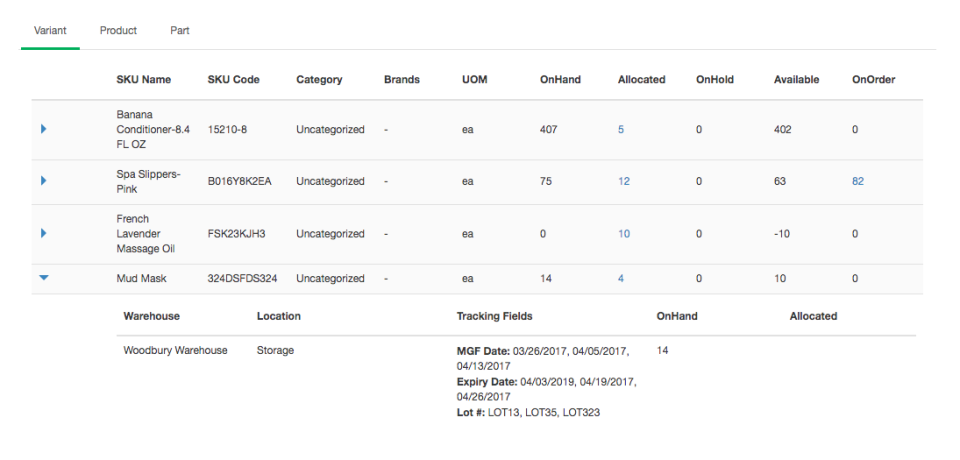960x460 pixels.
Task: Click the Category column header
Action: click(x=319, y=79)
